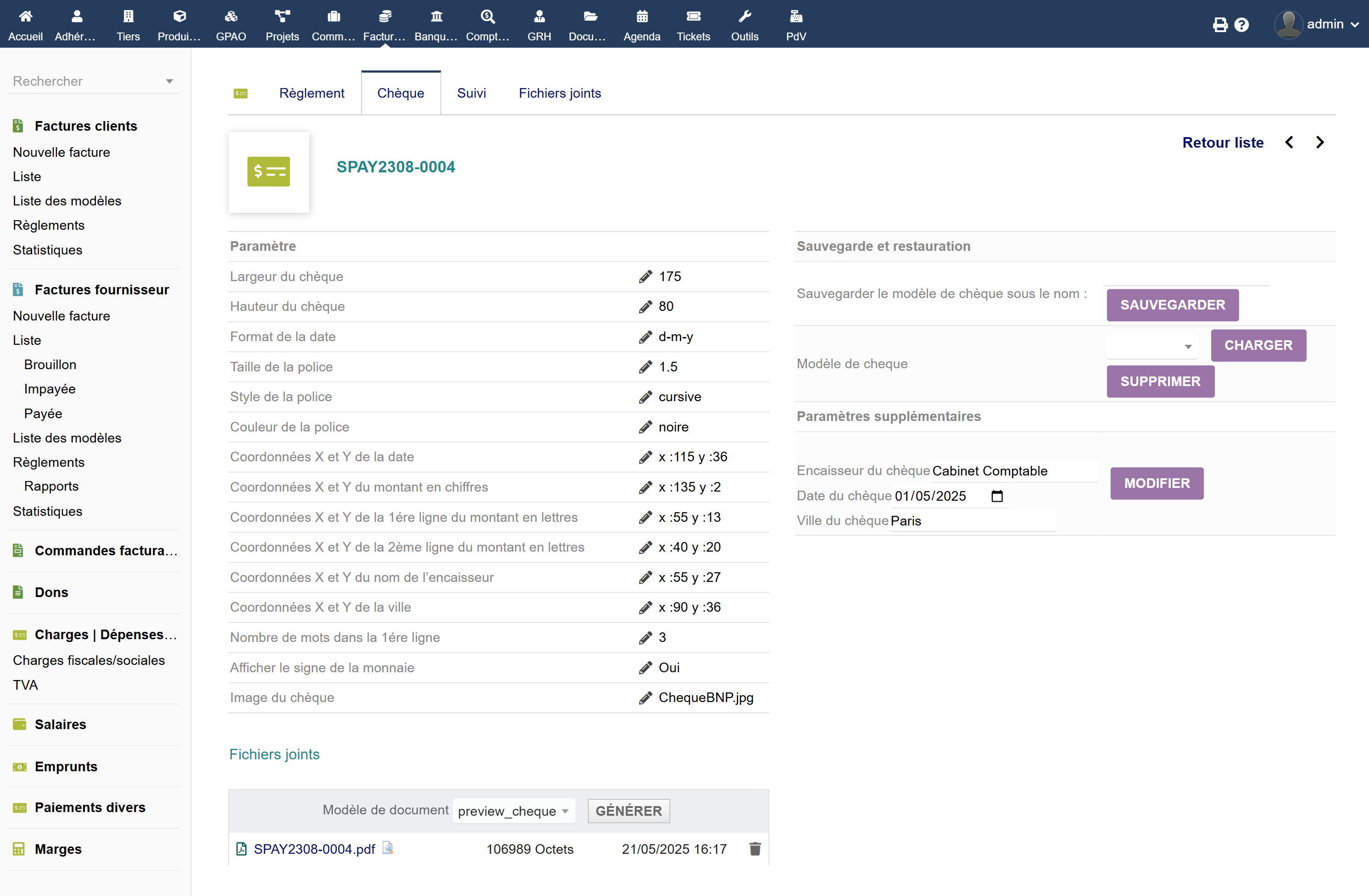Preview SPAY2308-0004.pdf via magnifier page icon
1369x896 pixels.
388,848
